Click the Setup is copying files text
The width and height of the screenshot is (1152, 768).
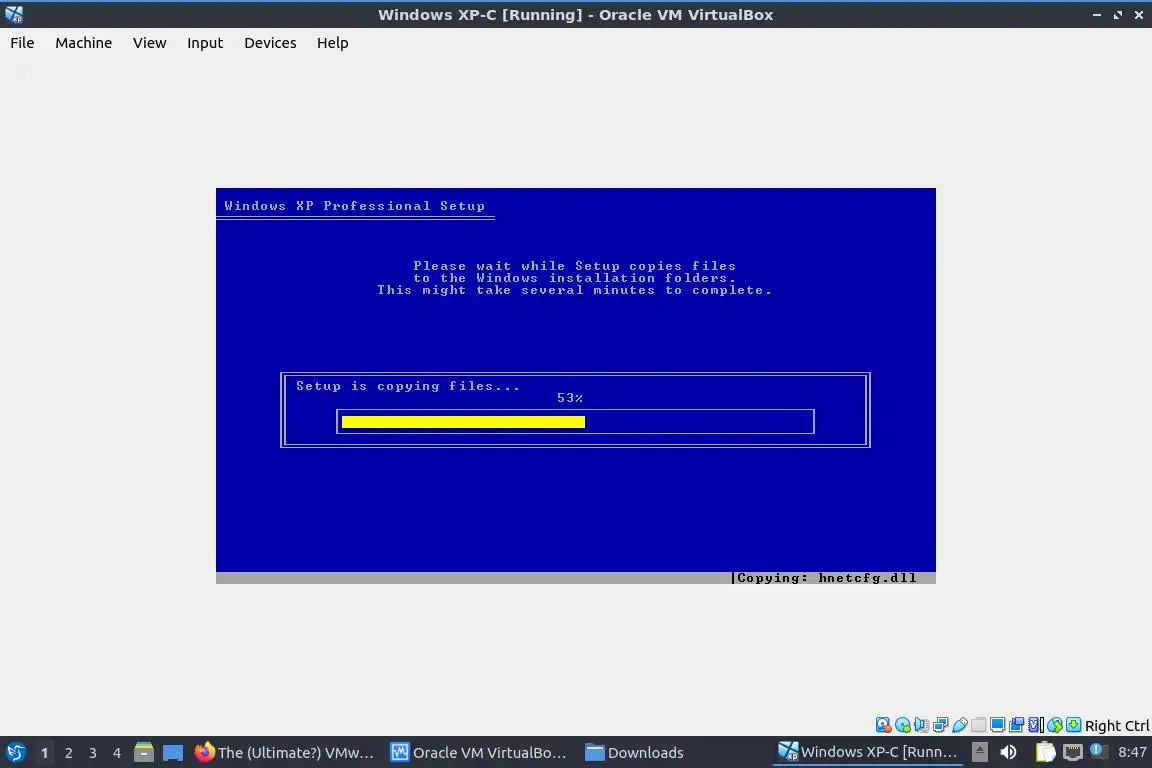click(408, 386)
